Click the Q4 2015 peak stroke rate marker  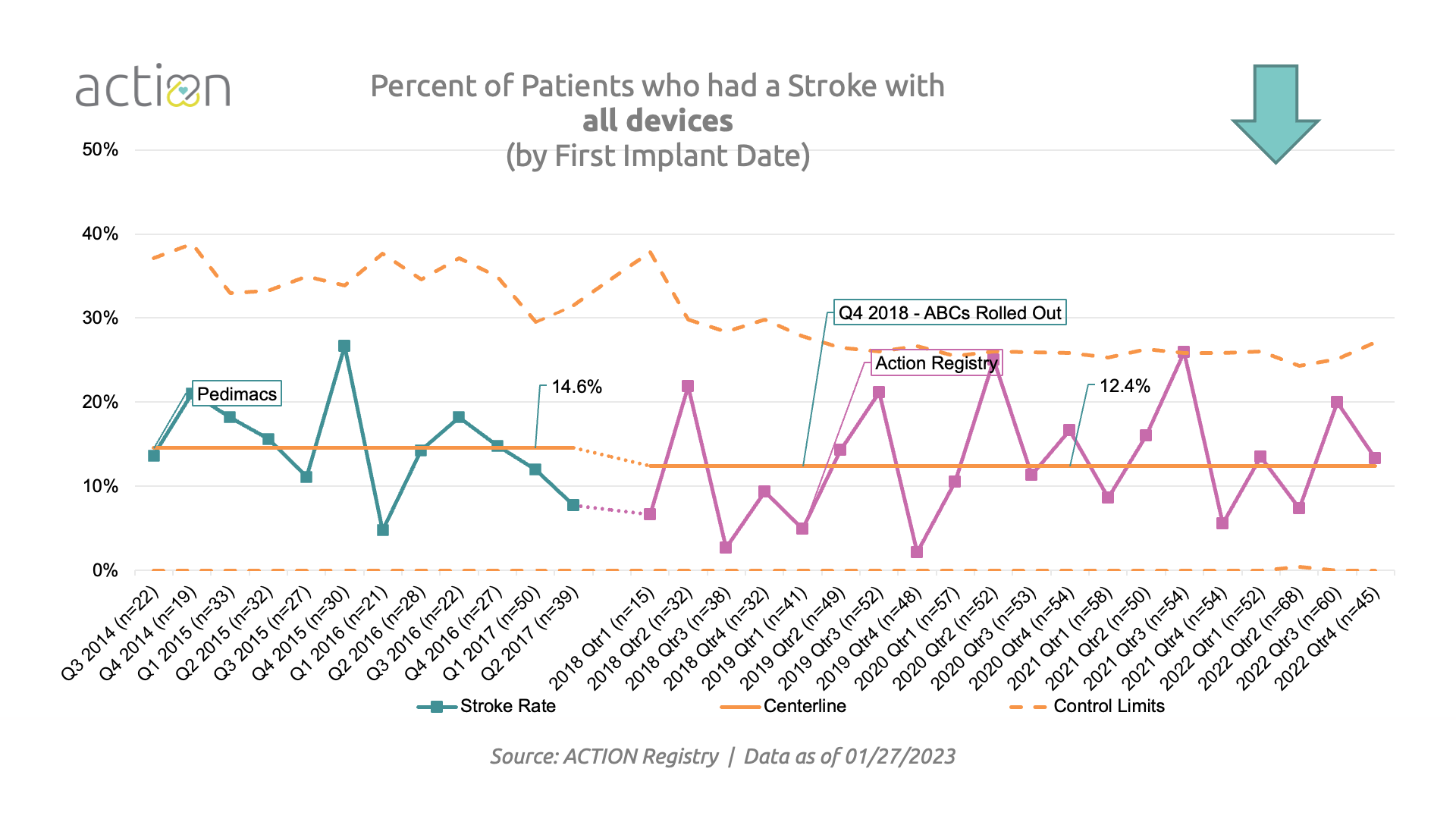(x=344, y=347)
